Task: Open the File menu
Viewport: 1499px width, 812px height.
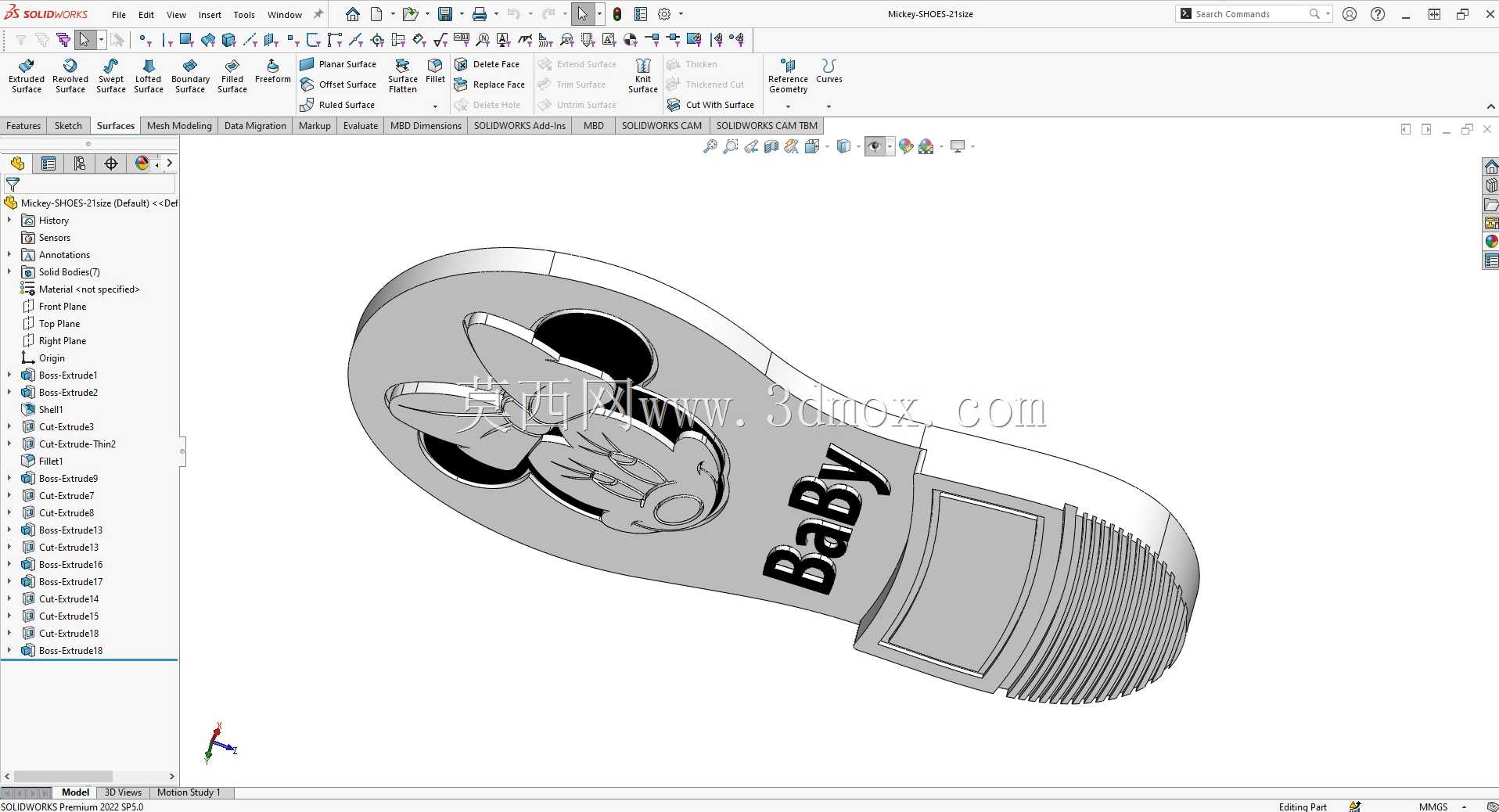Action: [119, 15]
